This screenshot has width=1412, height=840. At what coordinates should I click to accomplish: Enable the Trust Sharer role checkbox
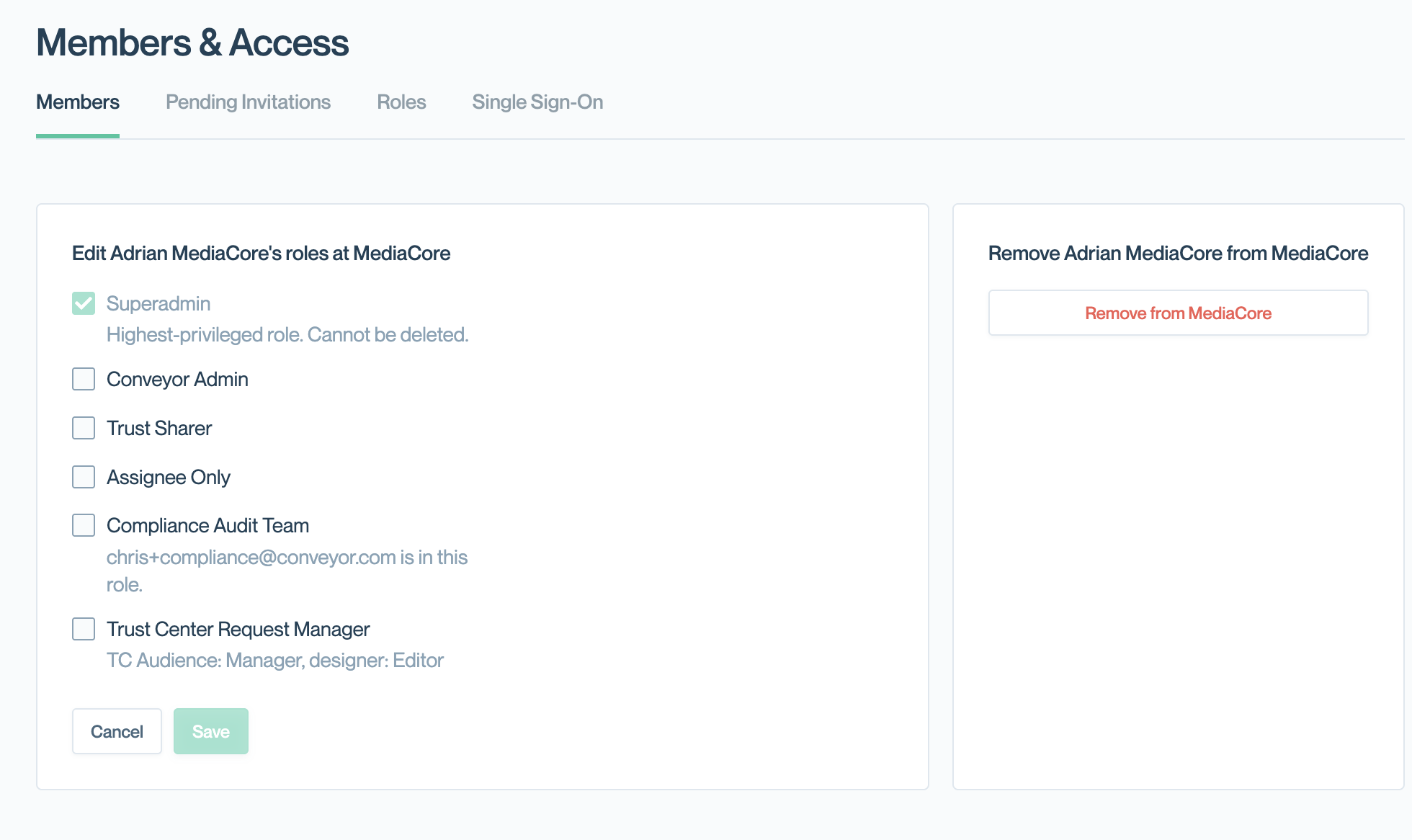click(x=84, y=428)
